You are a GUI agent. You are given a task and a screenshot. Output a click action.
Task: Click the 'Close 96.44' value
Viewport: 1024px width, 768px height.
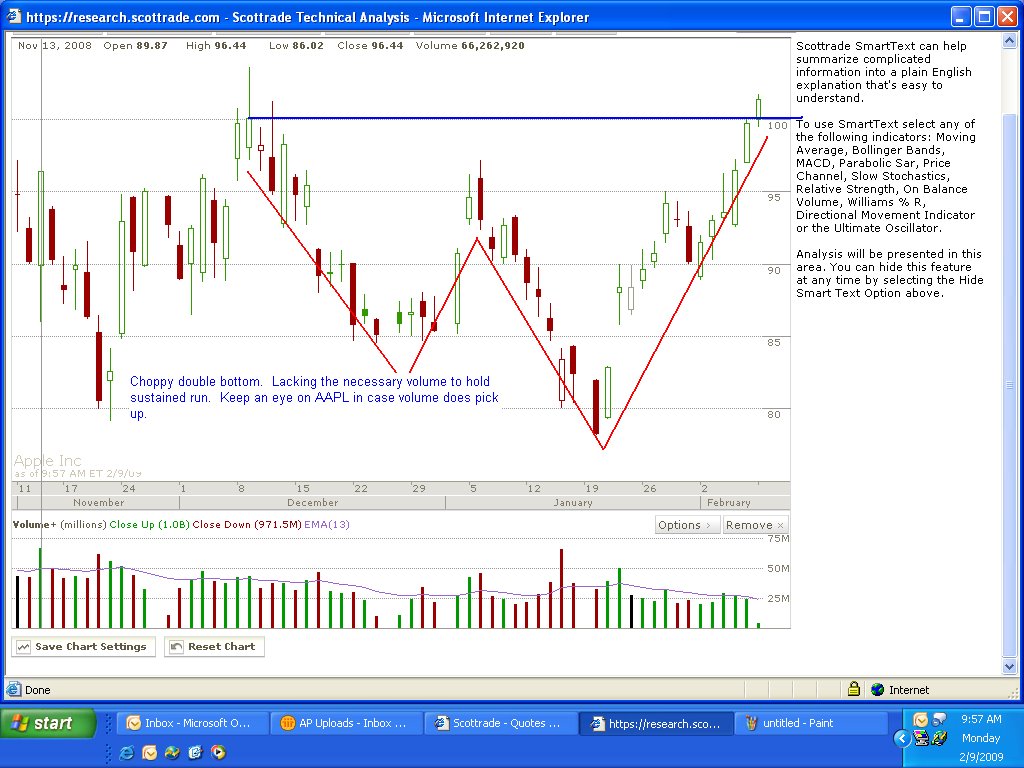click(370, 45)
